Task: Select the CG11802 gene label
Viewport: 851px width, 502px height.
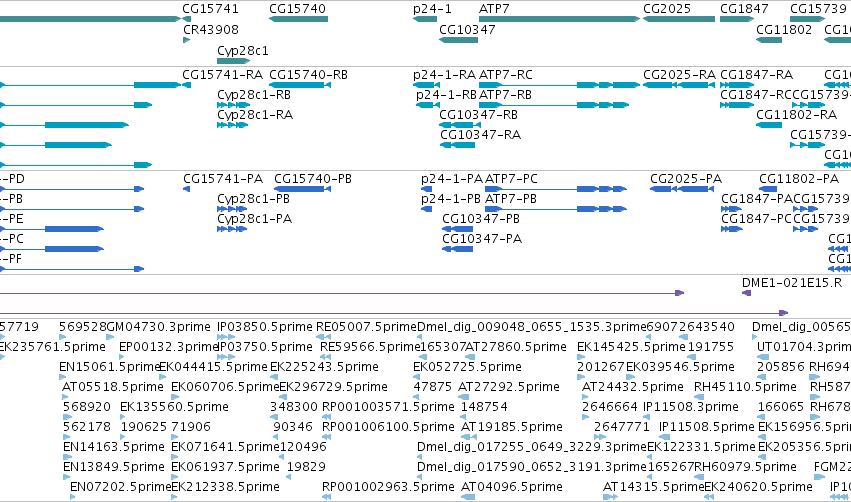Action: pyautogui.click(x=784, y=29)
